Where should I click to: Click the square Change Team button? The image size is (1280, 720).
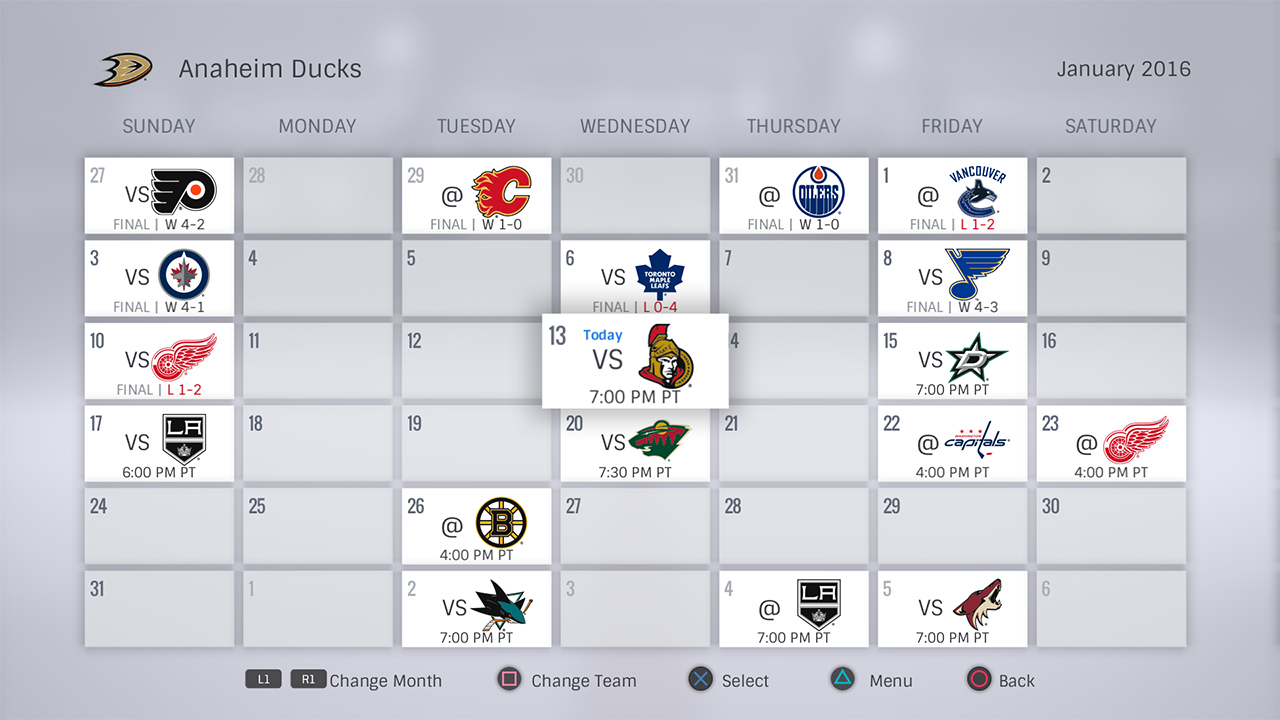pos(509,680)
